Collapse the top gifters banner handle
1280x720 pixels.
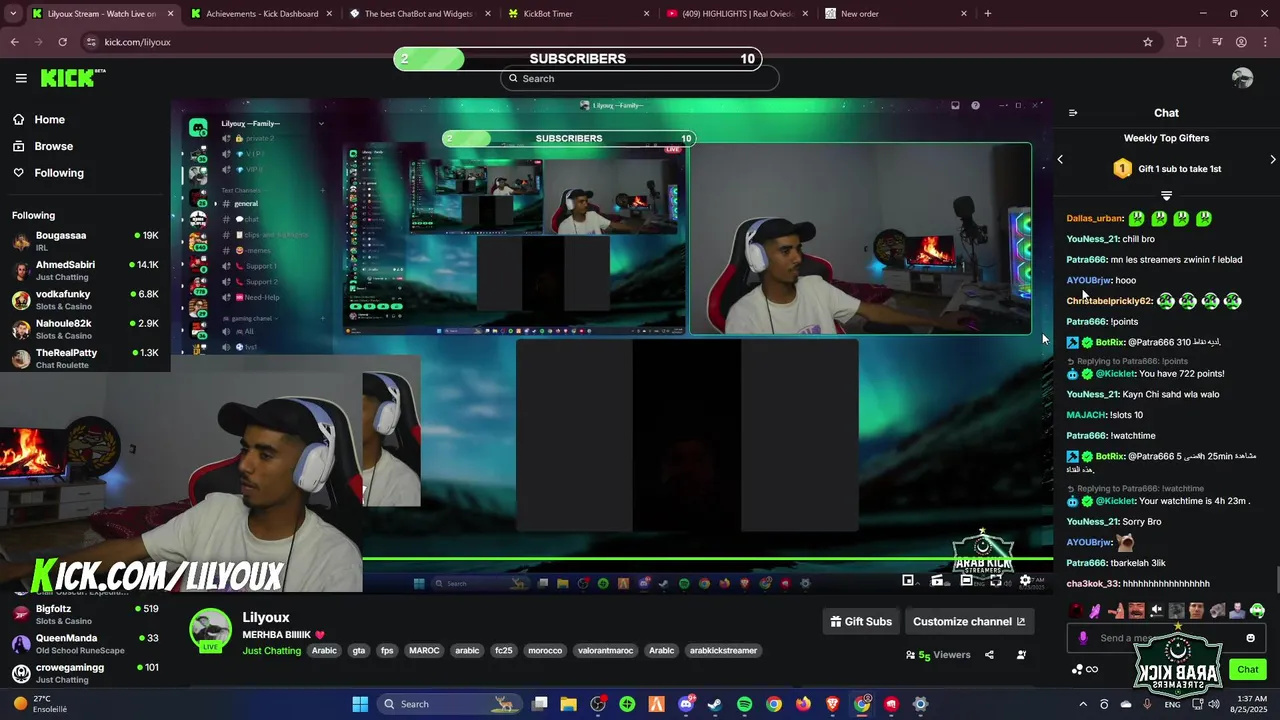pyautogui.click(x=1166, y=195)
